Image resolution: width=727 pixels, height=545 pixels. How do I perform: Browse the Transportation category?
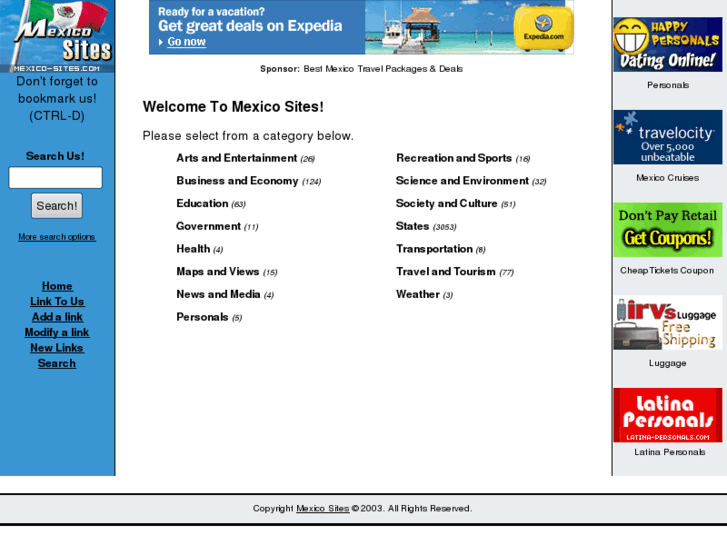coord(434,249)
